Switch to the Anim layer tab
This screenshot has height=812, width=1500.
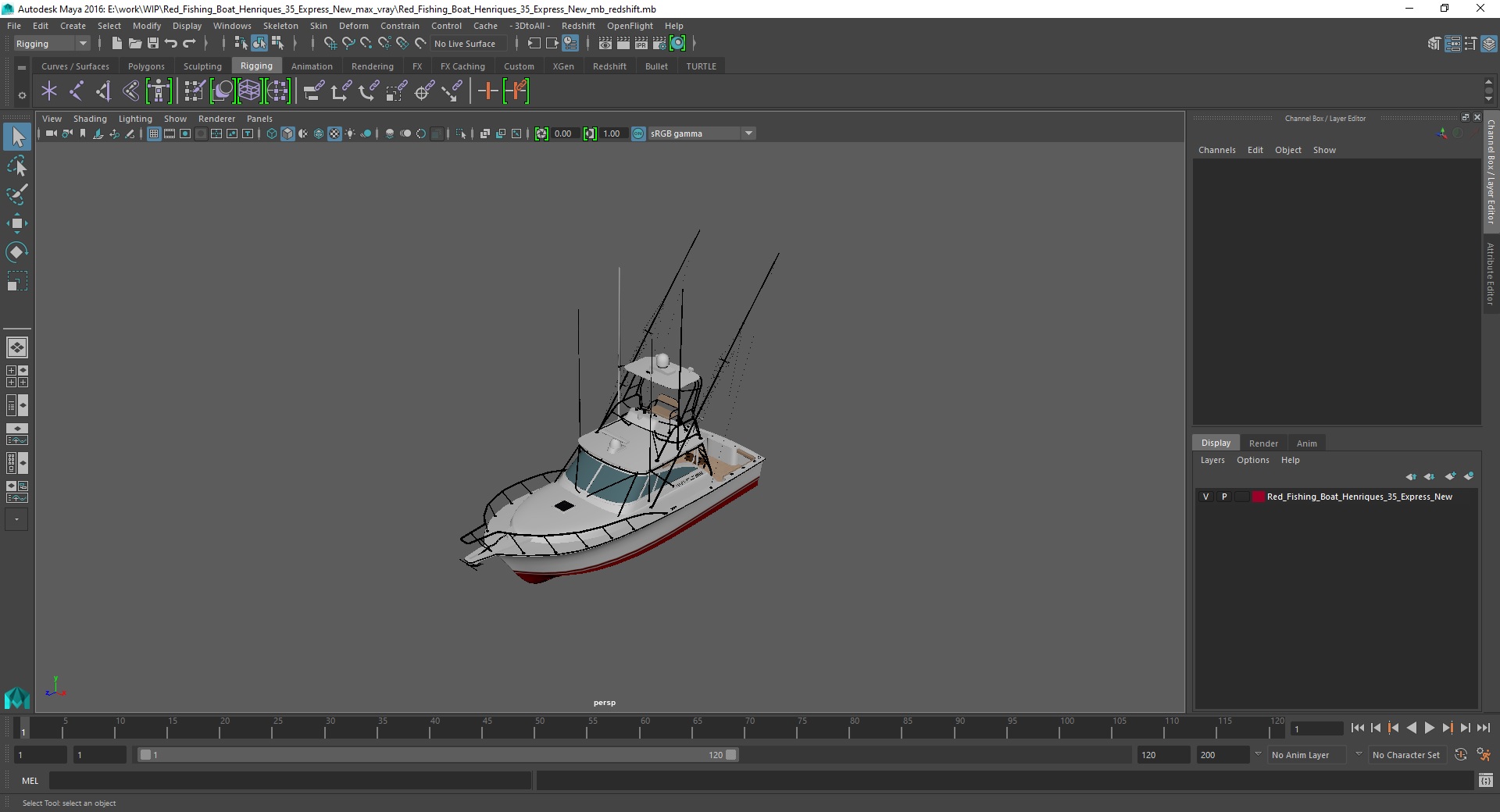pyautogui.click(x=1306, y=443)
